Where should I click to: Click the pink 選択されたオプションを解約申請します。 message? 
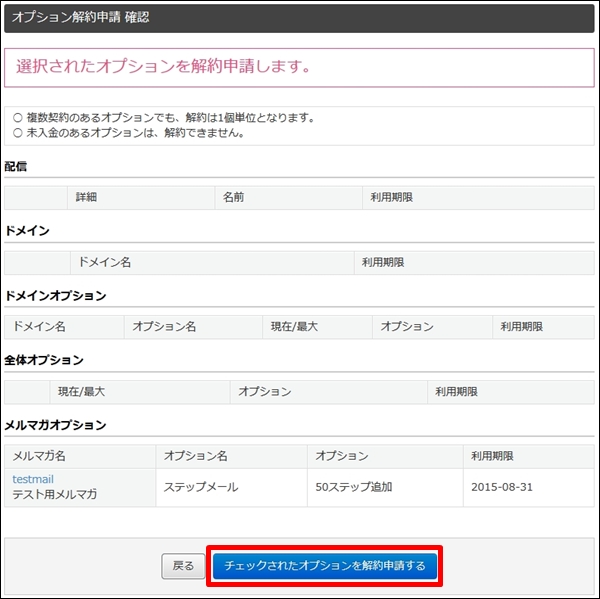click(x=163, y=66)
